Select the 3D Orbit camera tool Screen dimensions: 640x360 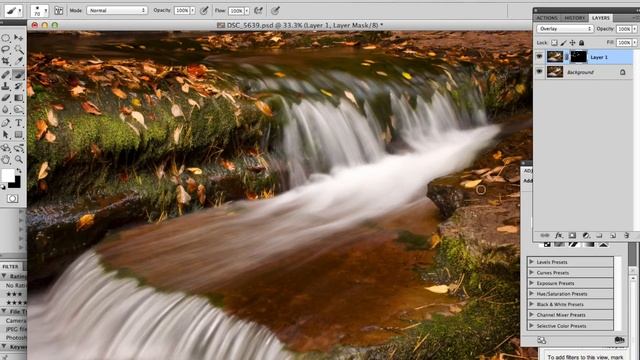pyautogui.click(x=19, y=148)
